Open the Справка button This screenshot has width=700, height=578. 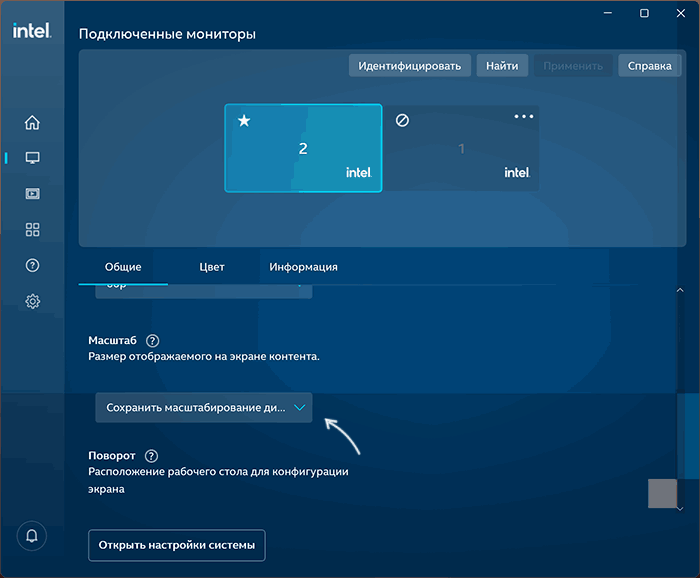tap(650, 66)
